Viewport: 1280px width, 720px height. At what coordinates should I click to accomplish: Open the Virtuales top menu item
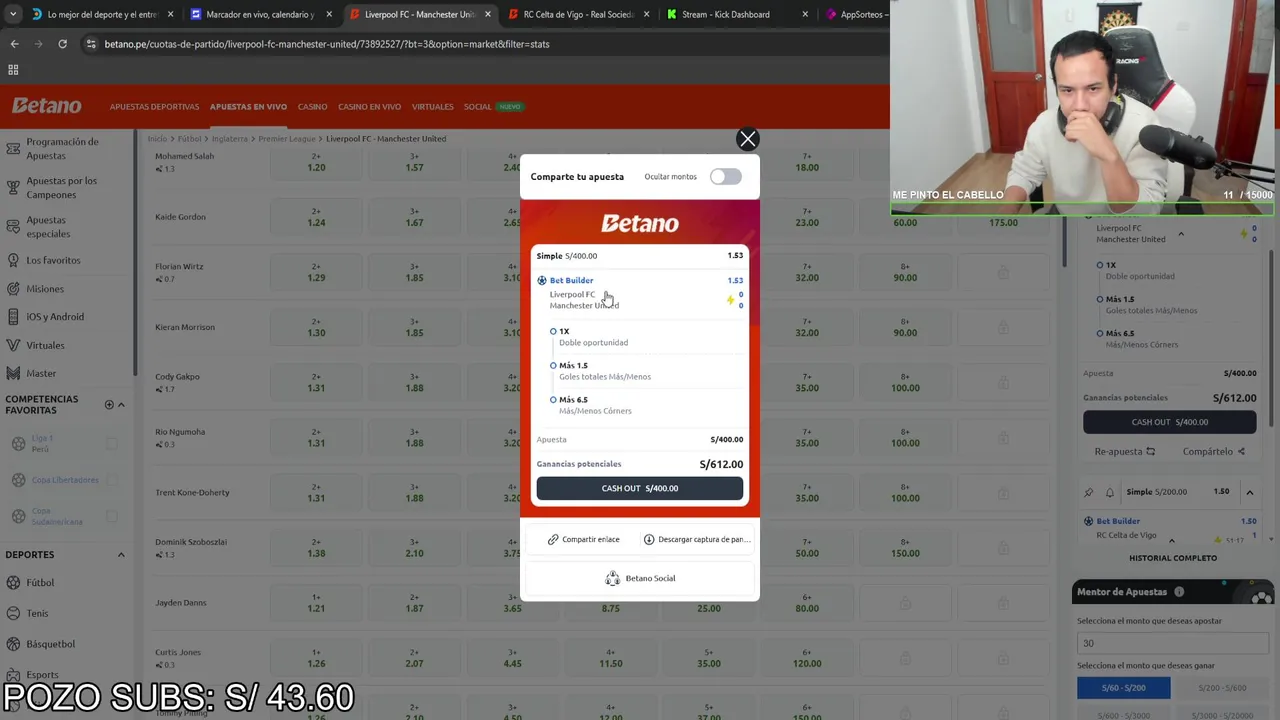pyautogui.click(x=432, y=106)
